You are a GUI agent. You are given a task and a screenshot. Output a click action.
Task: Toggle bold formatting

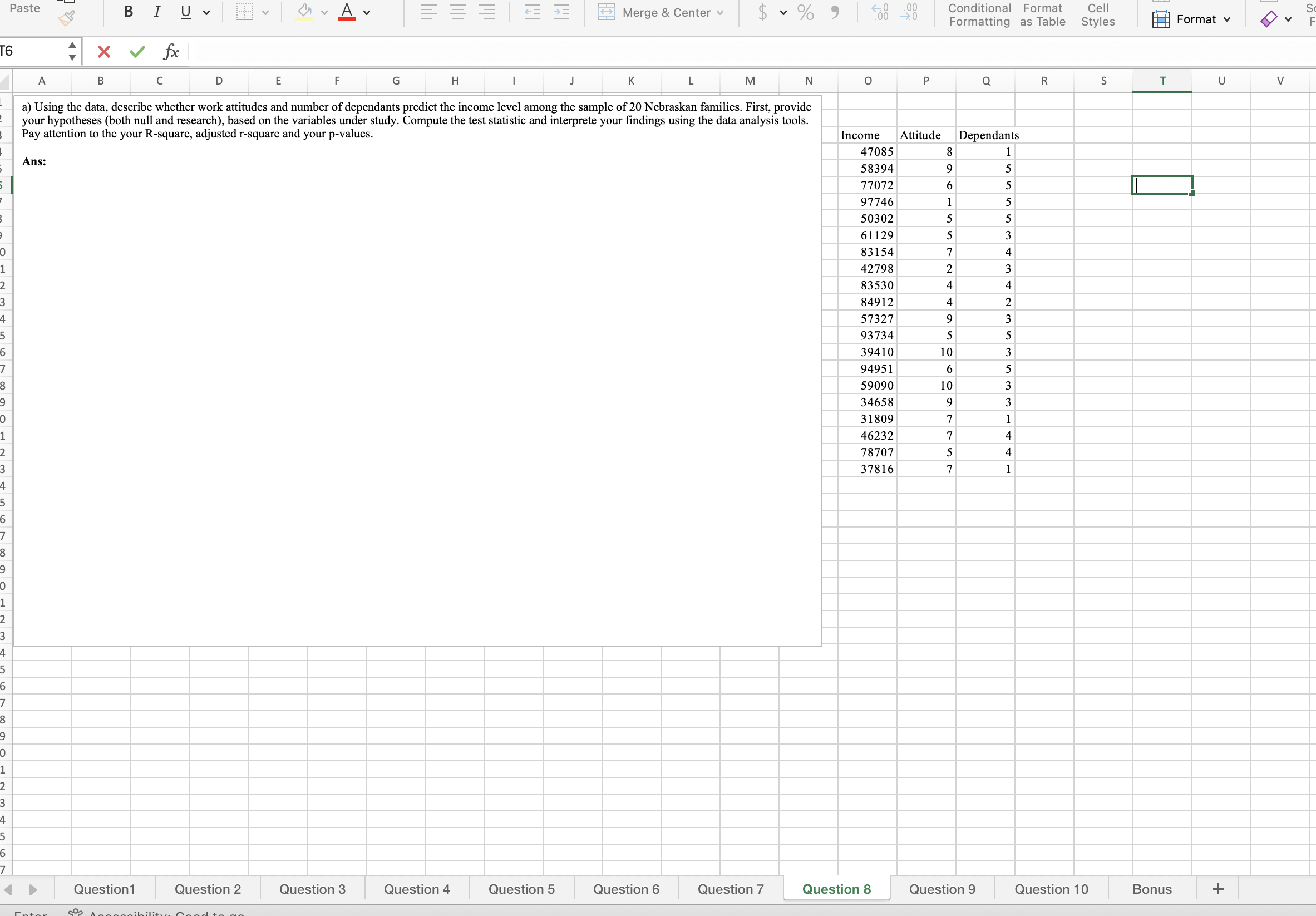point(129,12)
